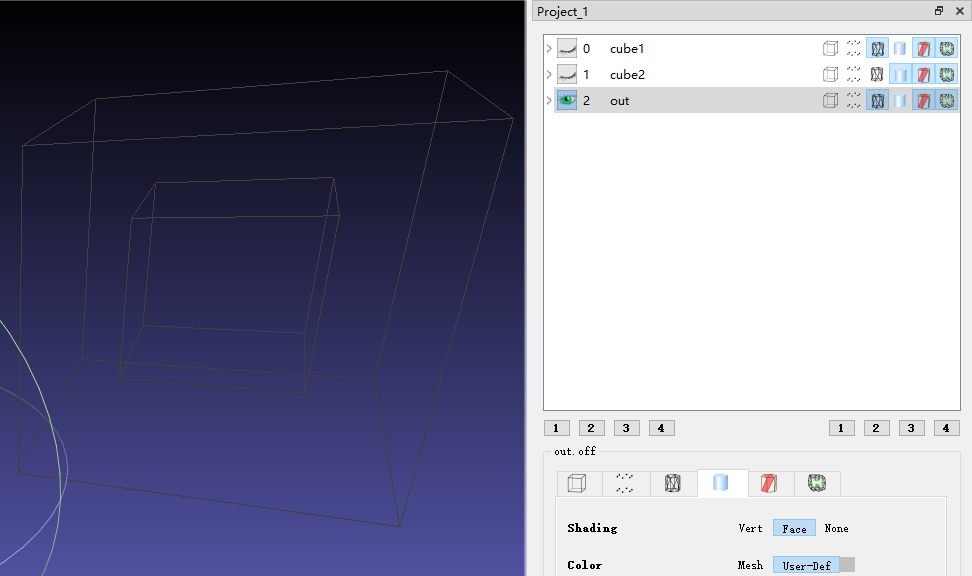Toggle red selection rendering icon for cube1
The image size is (972, 576).
coord(924,48)
